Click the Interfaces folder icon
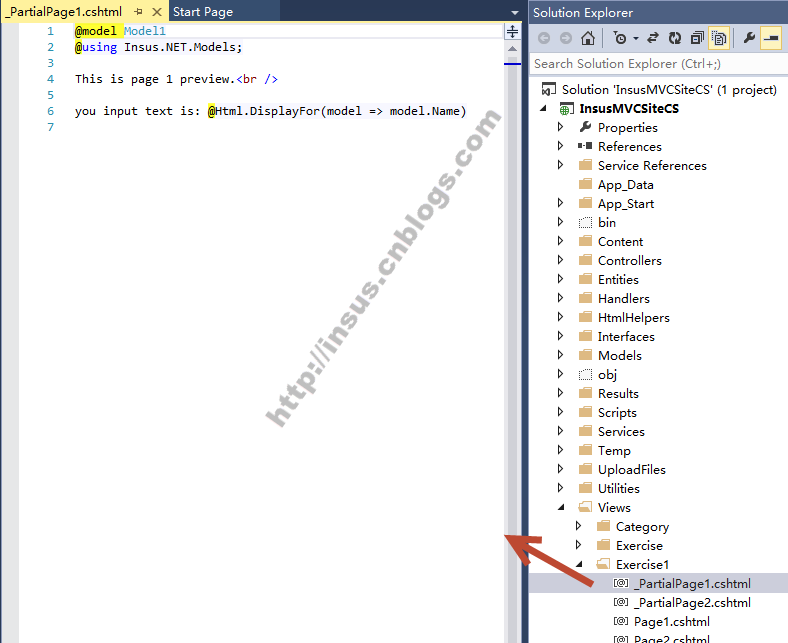The height and width of the screenshot is (643, 788). [585, 336]
